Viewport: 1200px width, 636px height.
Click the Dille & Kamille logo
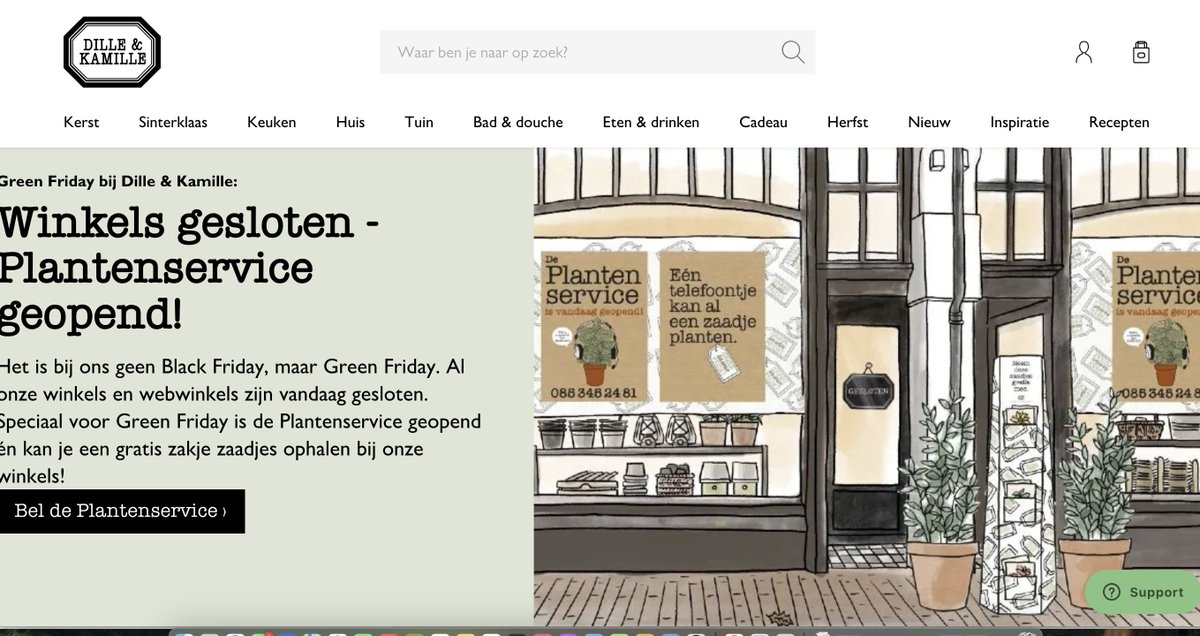point(112,52)
